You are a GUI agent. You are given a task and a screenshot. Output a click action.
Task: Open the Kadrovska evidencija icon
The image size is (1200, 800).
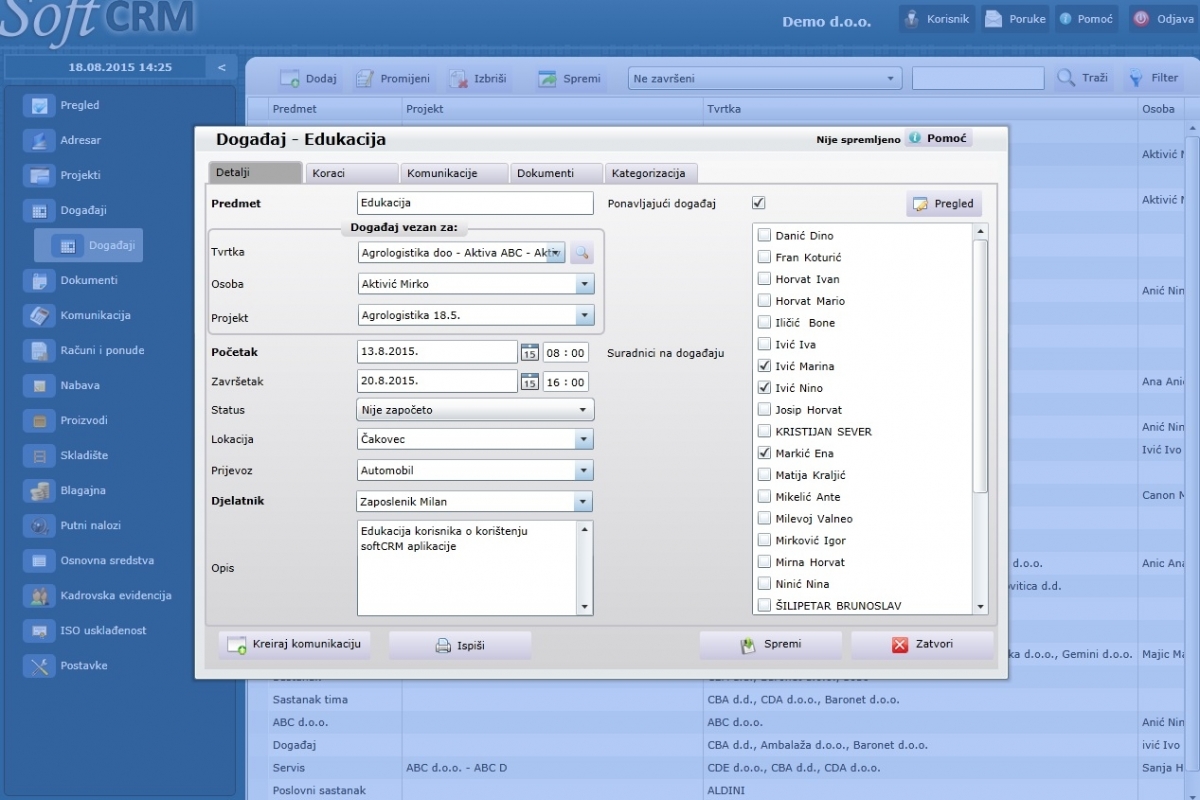[39, 596]
